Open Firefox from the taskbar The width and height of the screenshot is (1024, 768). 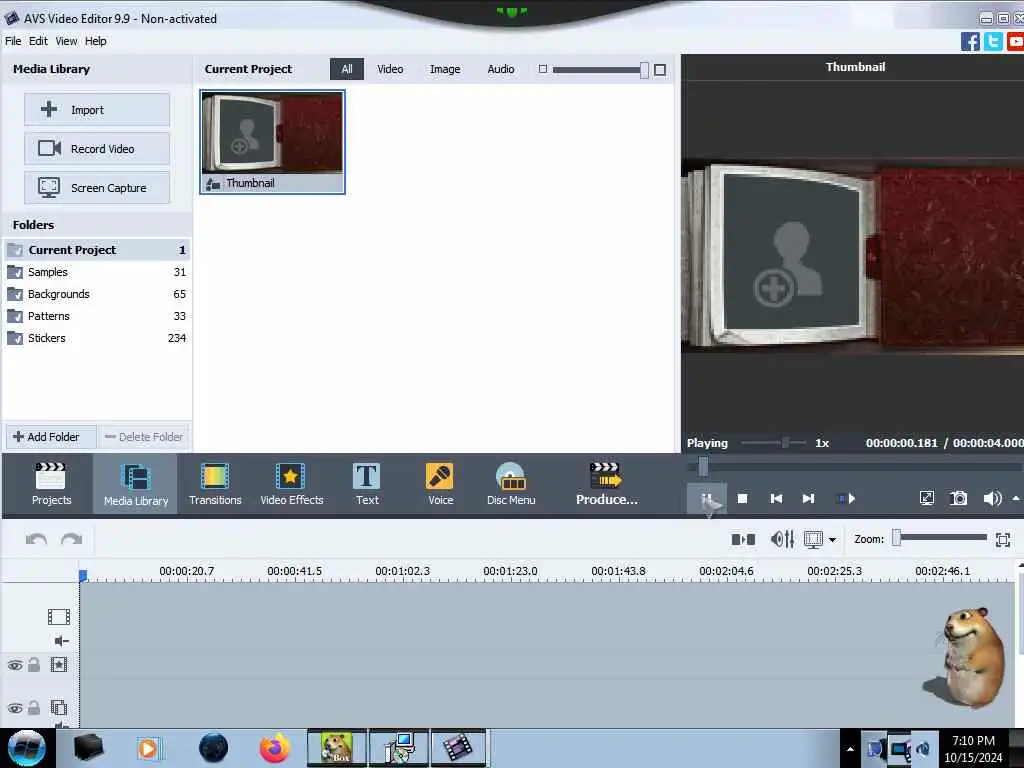coord(274,748)
